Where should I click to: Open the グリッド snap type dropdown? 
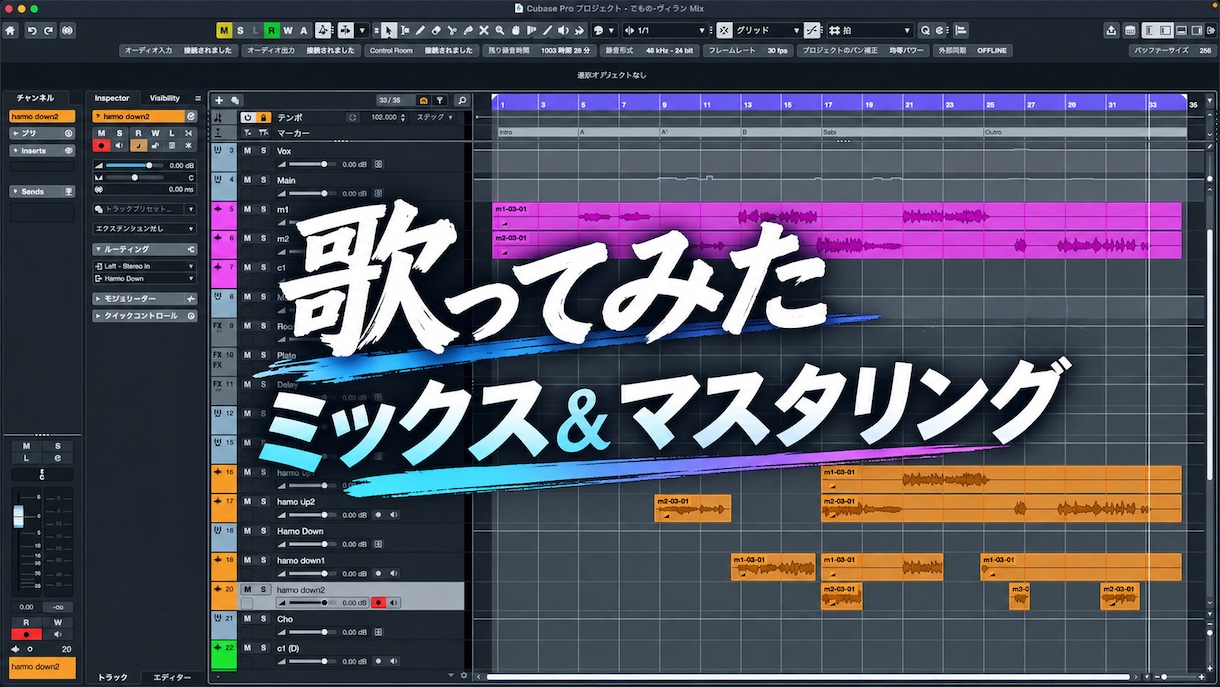(x=767, y=31)
